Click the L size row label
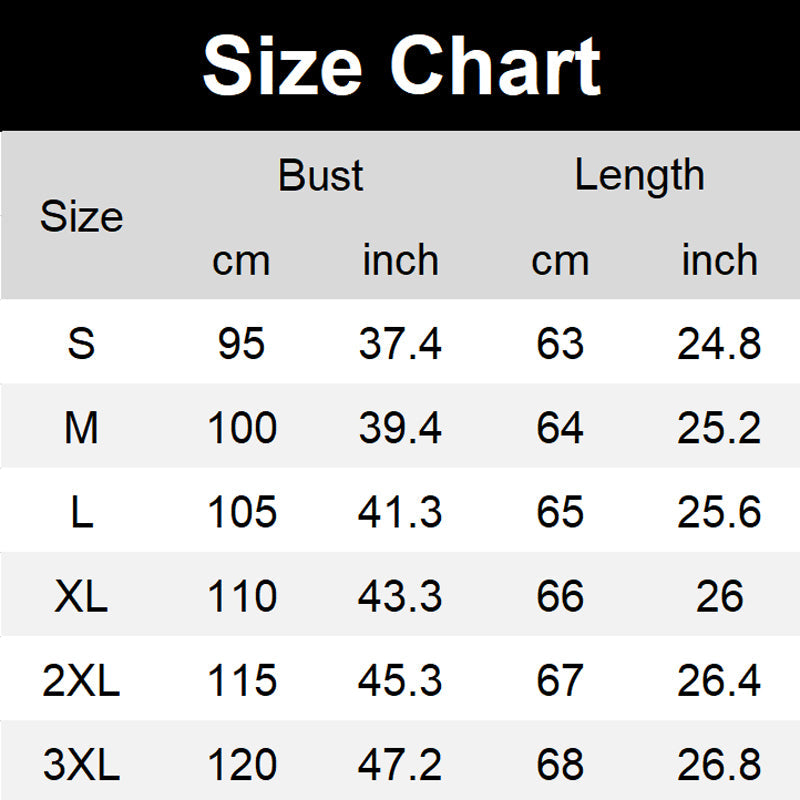Image resolution: width=800 pixels, height=800 pixels. point(82,512)
